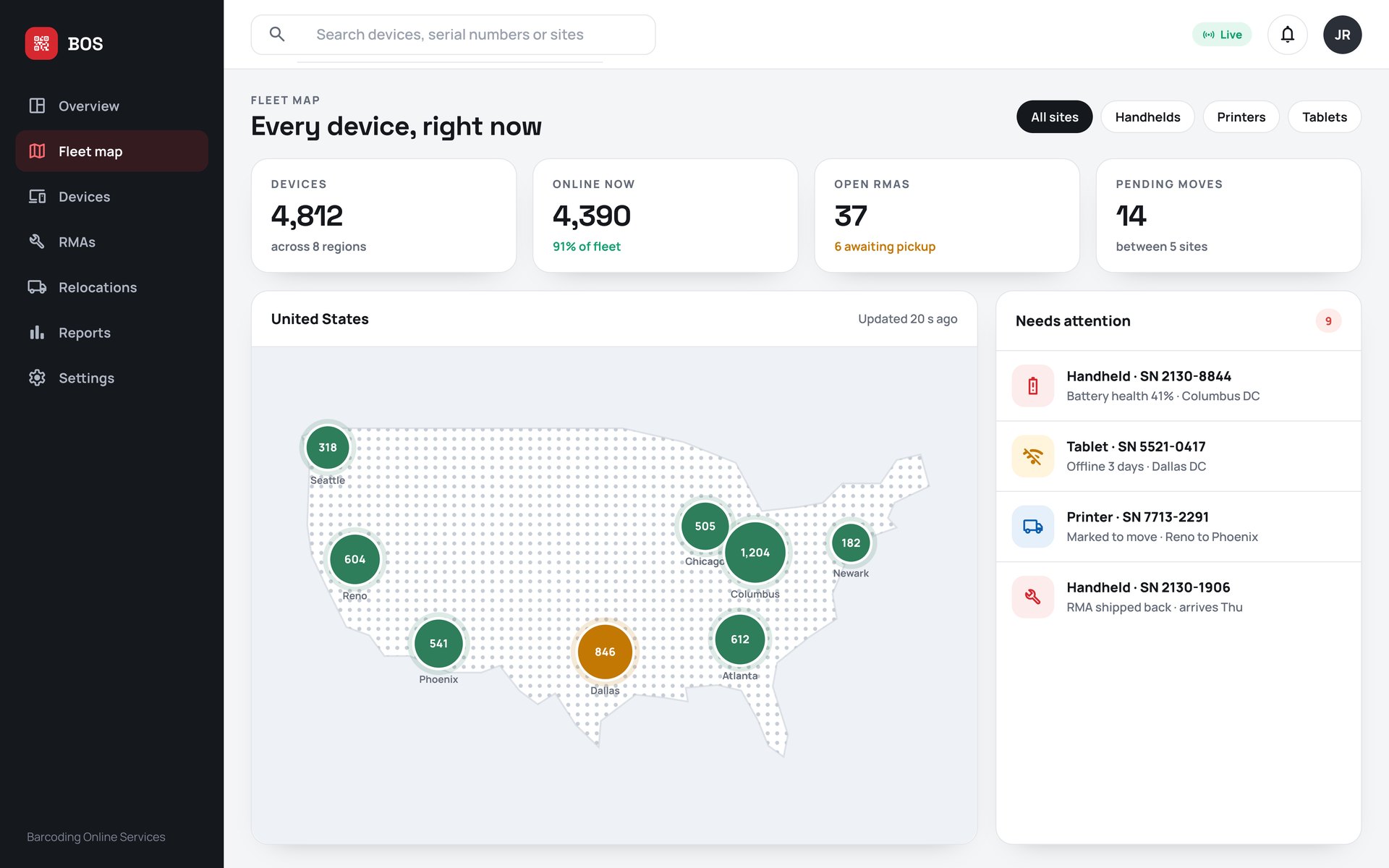
Task: Click the 'between 5 sites' text
Action: click(1161, 247)
